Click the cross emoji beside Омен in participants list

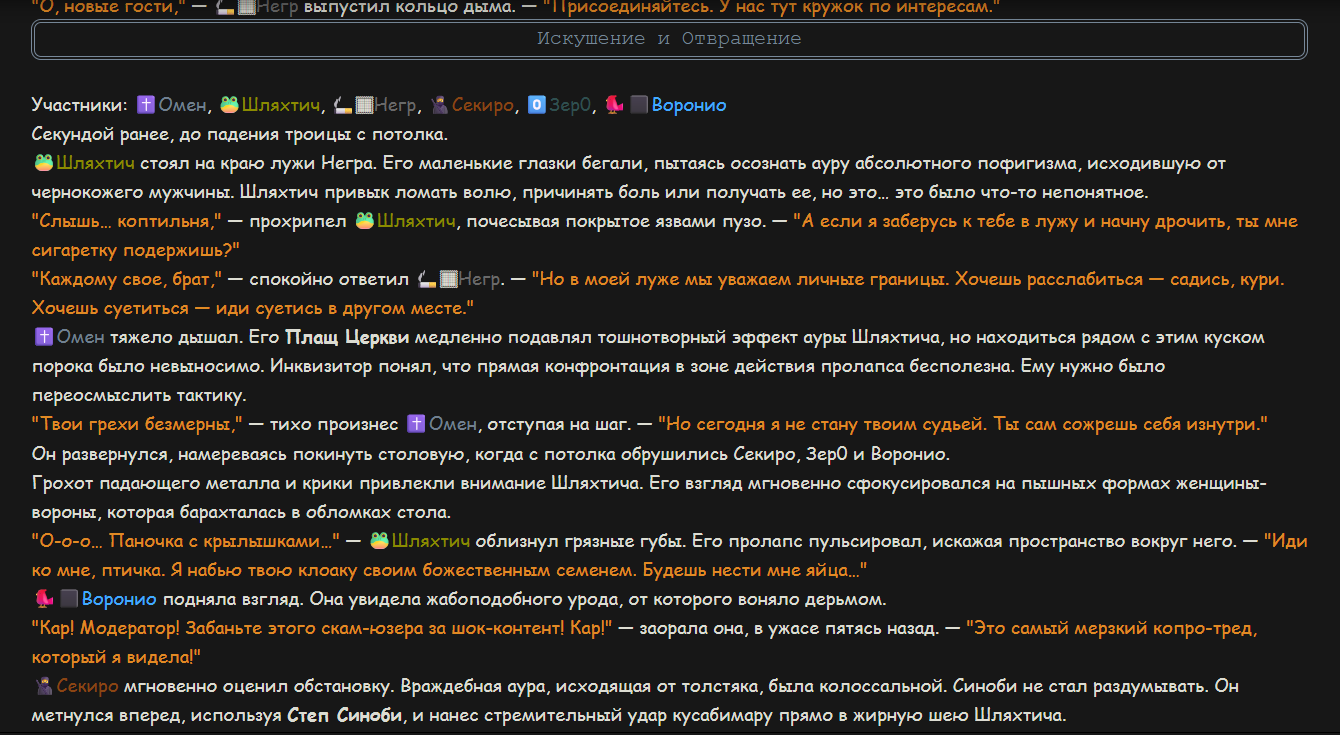click(x=146, y=105)
